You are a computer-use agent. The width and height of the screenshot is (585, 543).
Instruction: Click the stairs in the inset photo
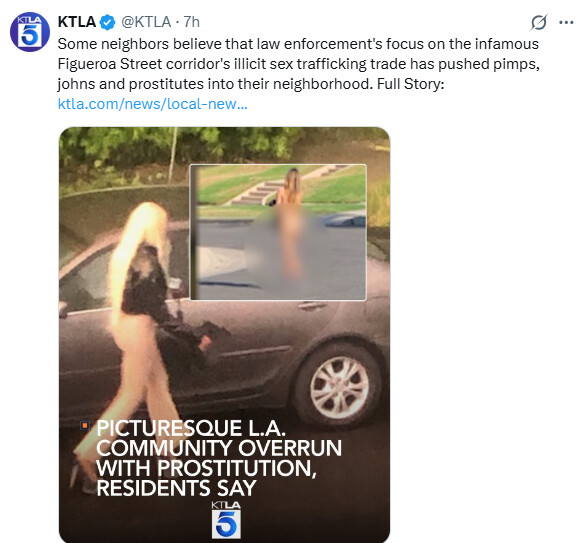254,192
